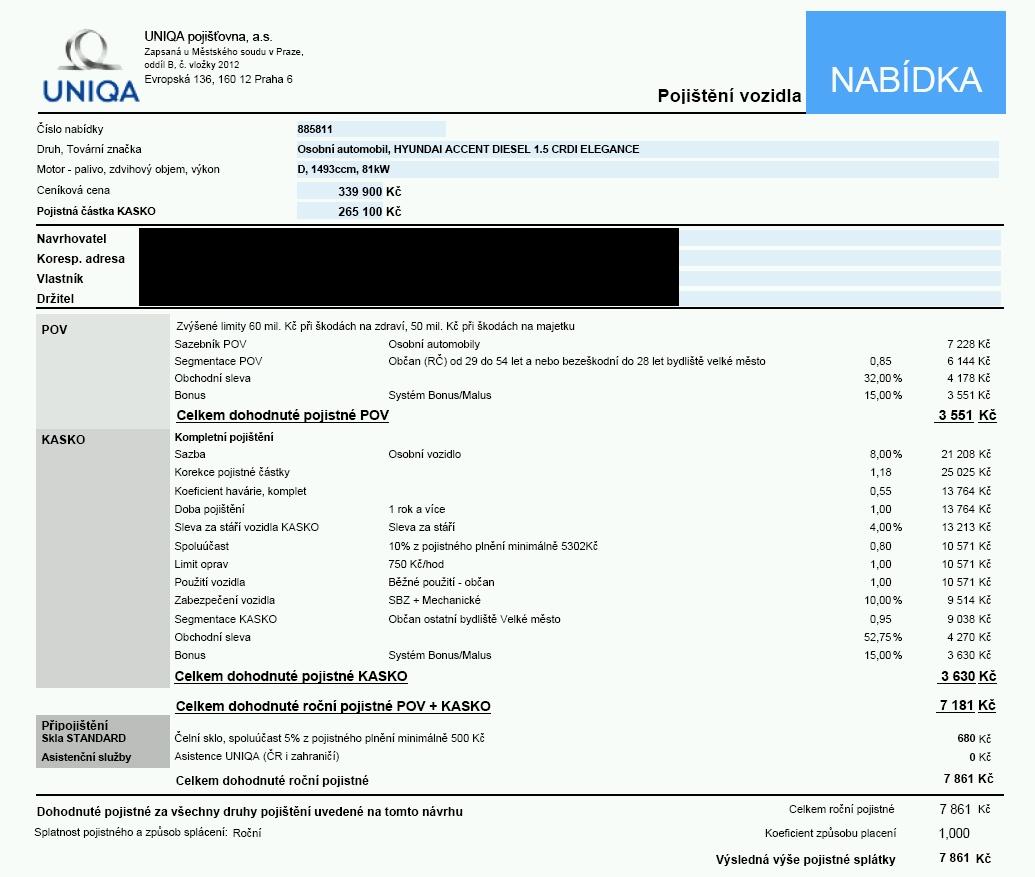Click the value '1 rok a více'

(417, 509)
